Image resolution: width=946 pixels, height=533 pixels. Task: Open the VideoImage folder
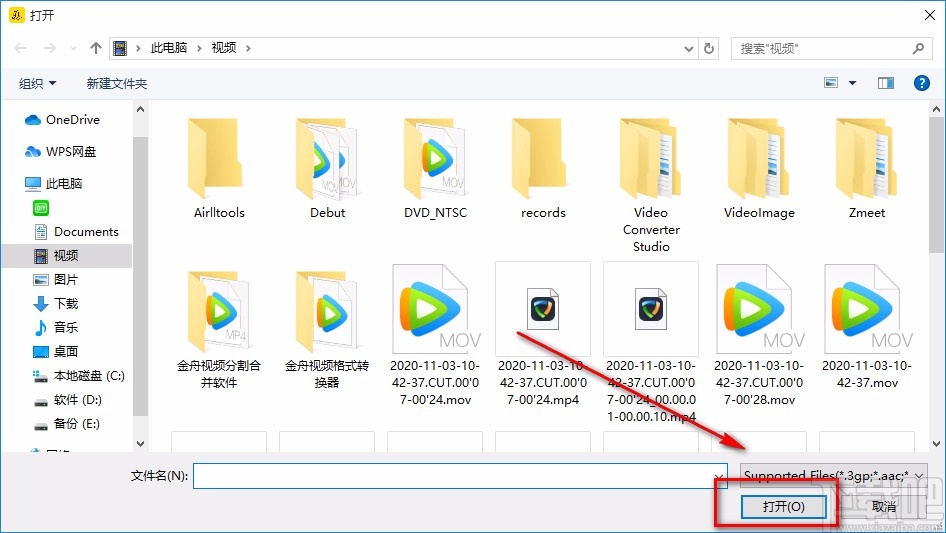pos(759,169)
